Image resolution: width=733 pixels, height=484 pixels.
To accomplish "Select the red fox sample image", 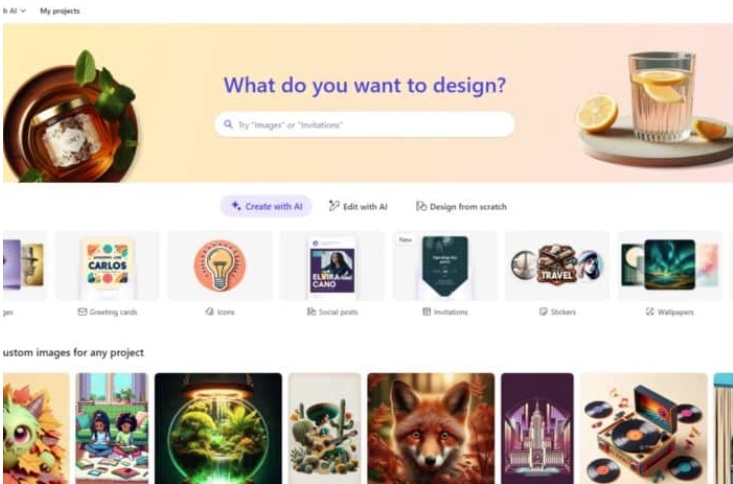I will tap(431, 428).
